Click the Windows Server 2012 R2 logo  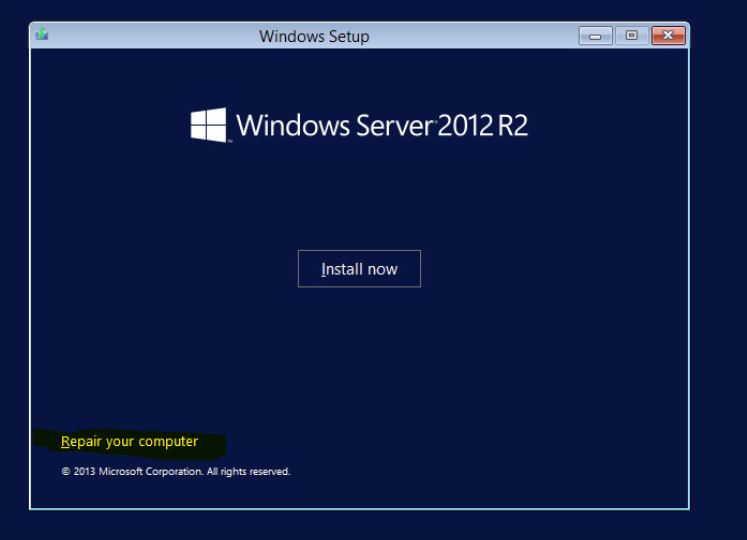pyautogui.click(x=359, y=125)
